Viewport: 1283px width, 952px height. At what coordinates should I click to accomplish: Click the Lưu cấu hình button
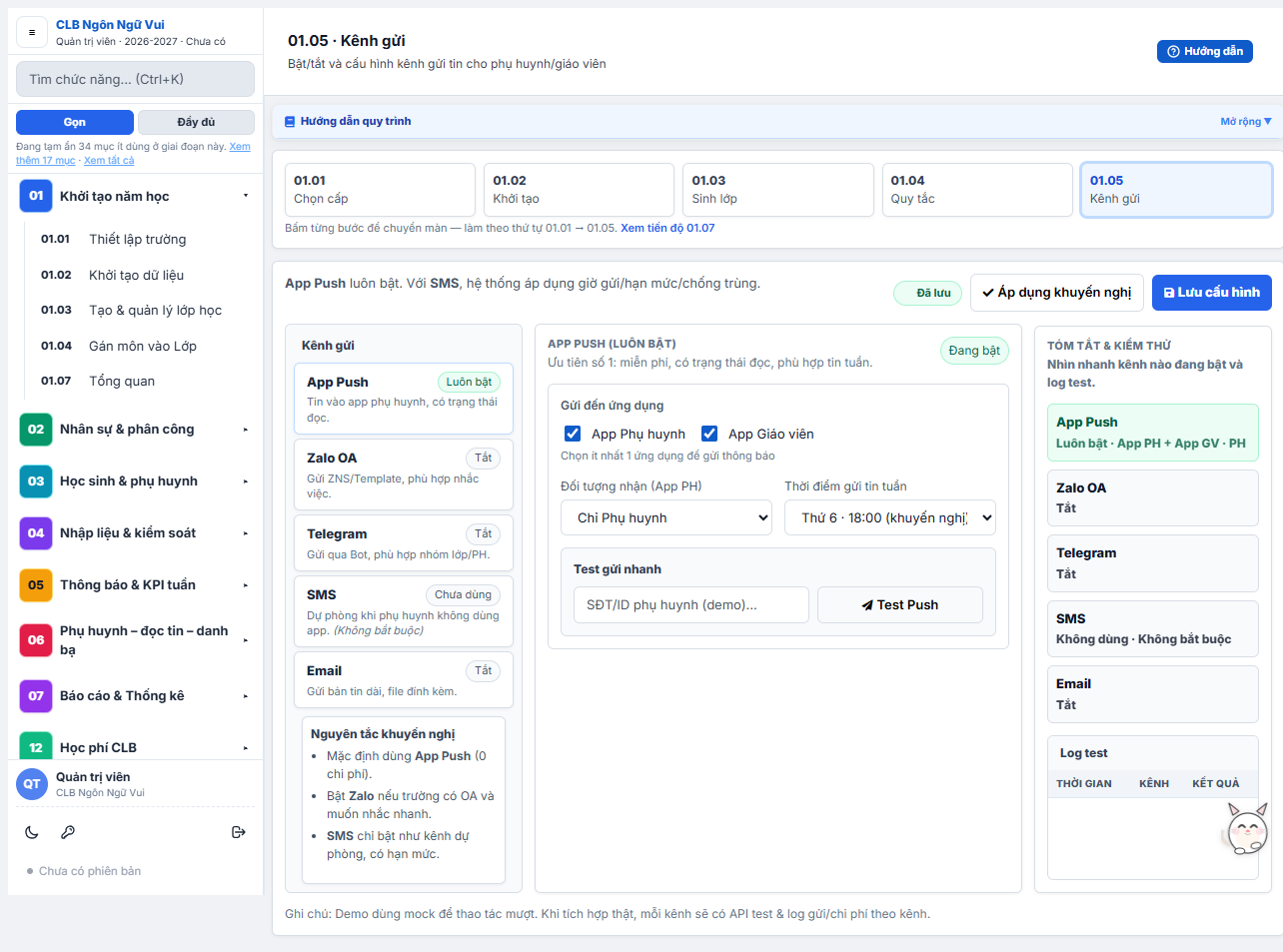pos(1212,293)
